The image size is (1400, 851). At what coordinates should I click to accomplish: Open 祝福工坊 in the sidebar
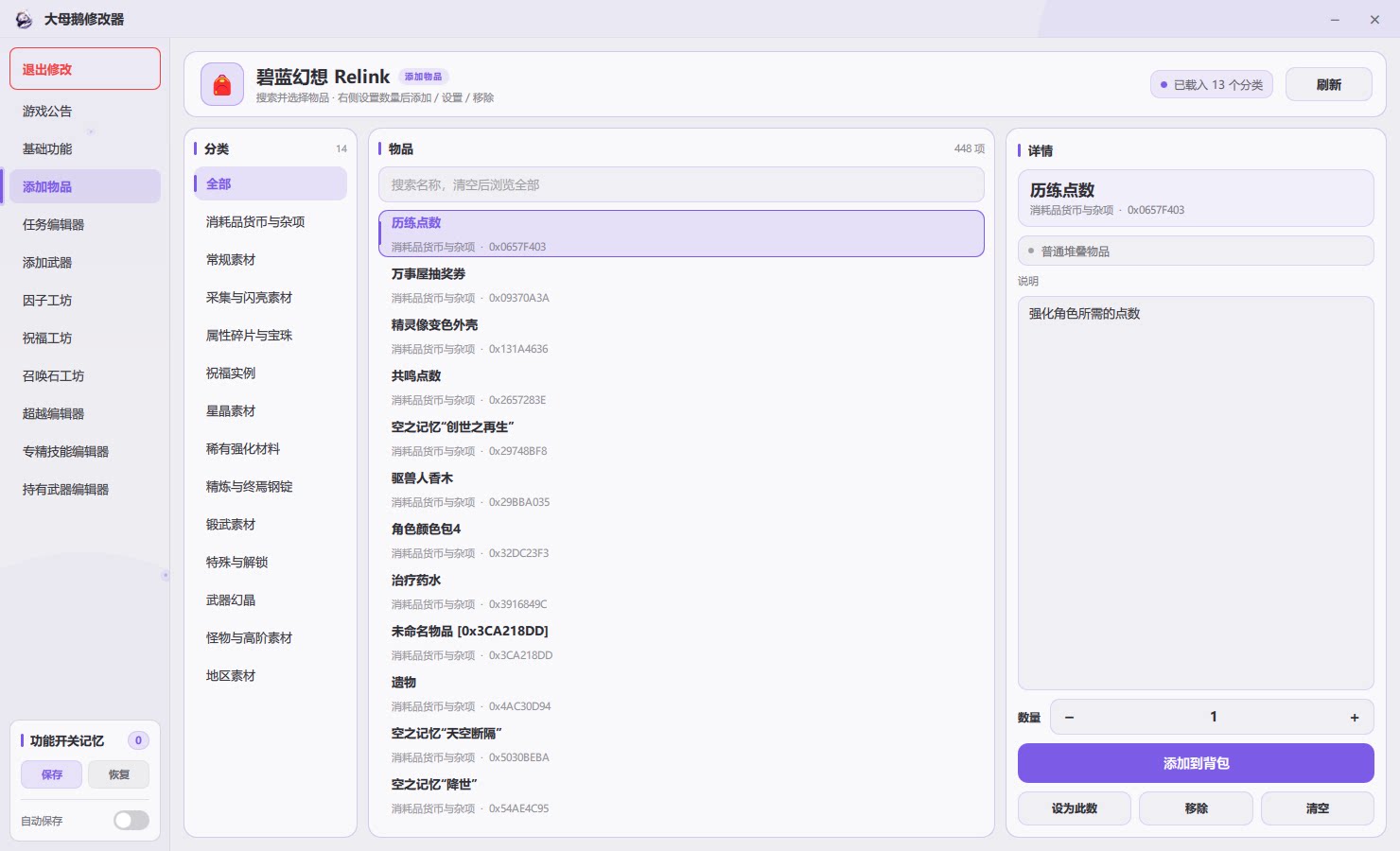(x=85, y=338)
